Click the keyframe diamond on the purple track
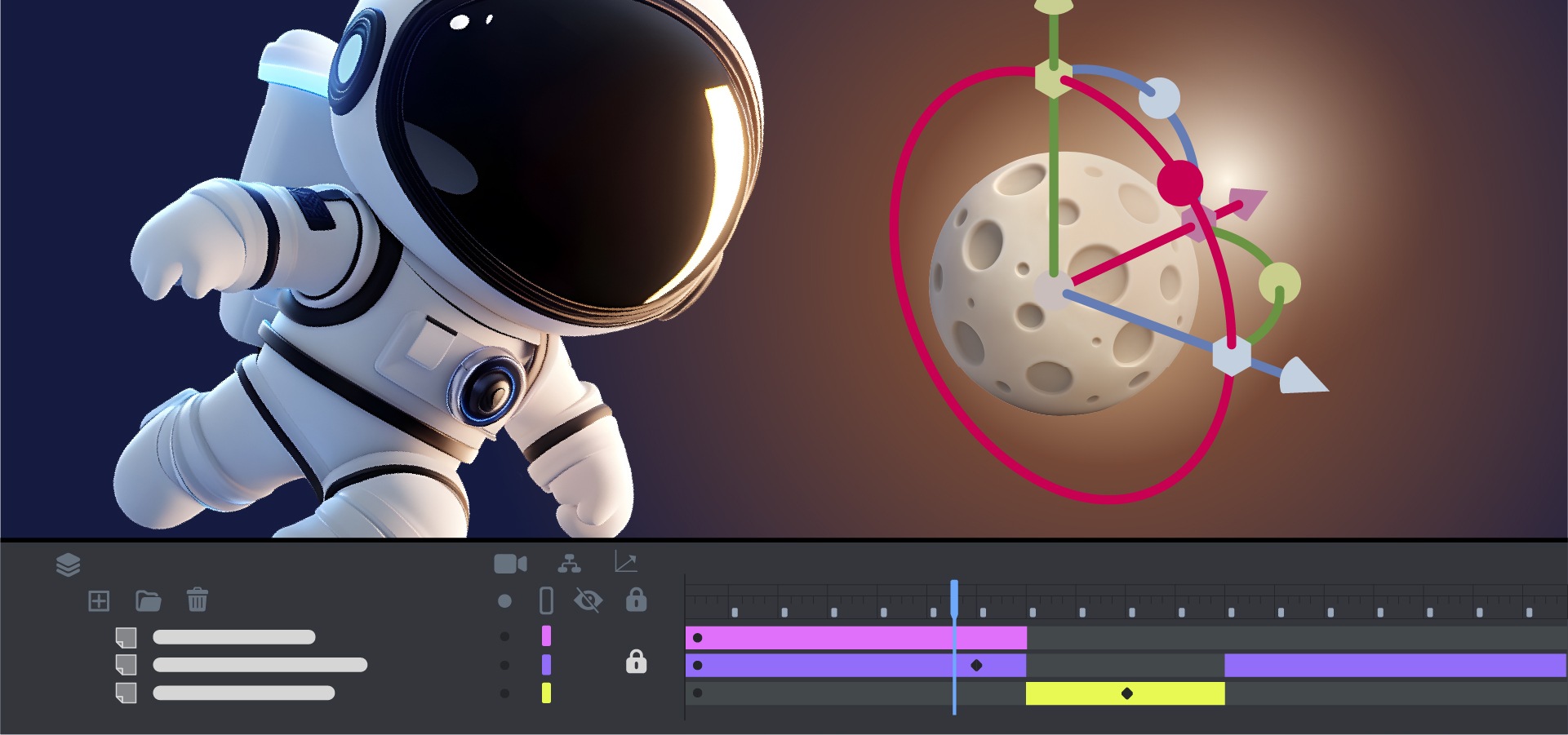The height and width of the screenshot is (735, 1568). (x=977, y=665)
